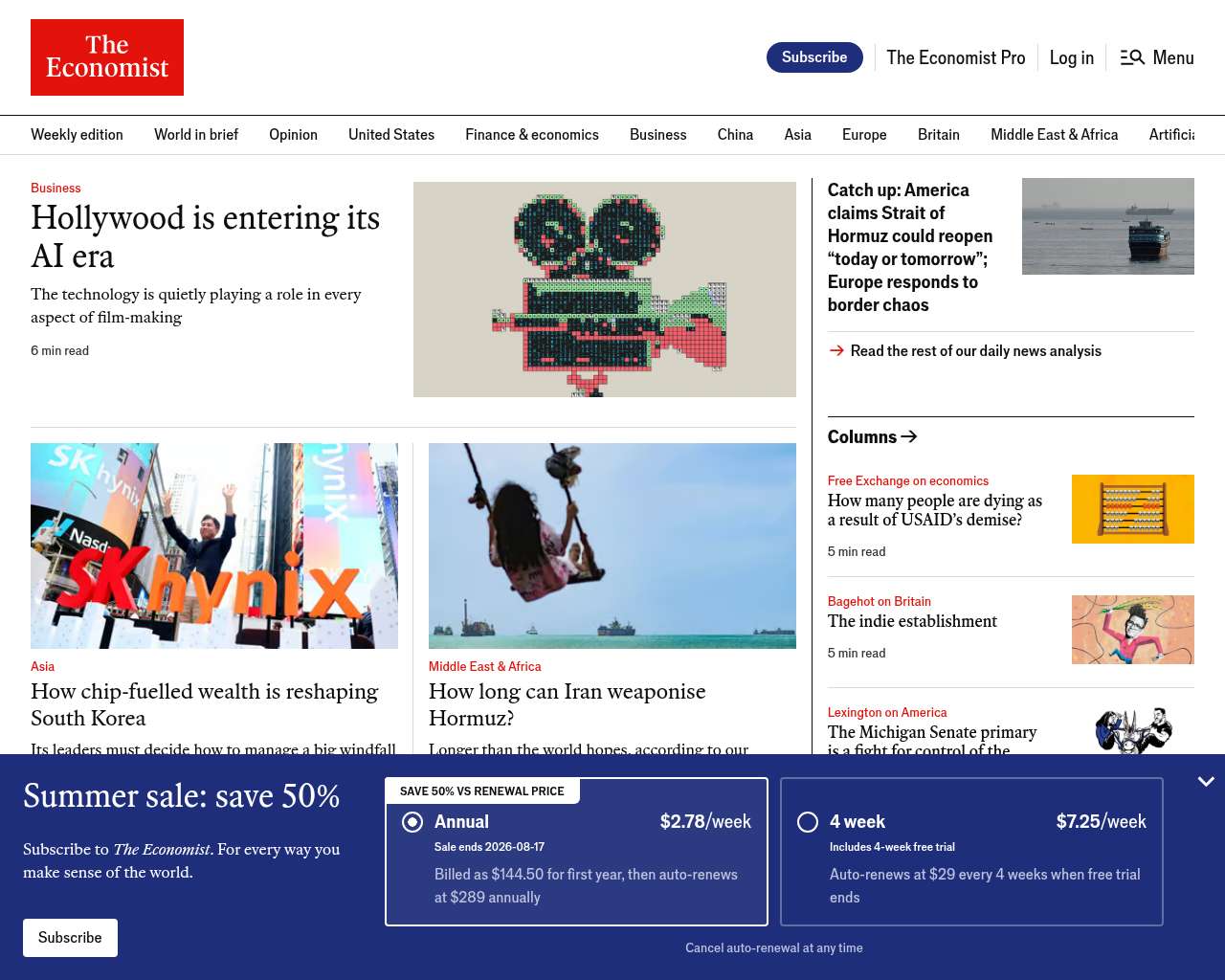1225x980 pixels.
Task: Open Europe section
Action: click(864, 135)
